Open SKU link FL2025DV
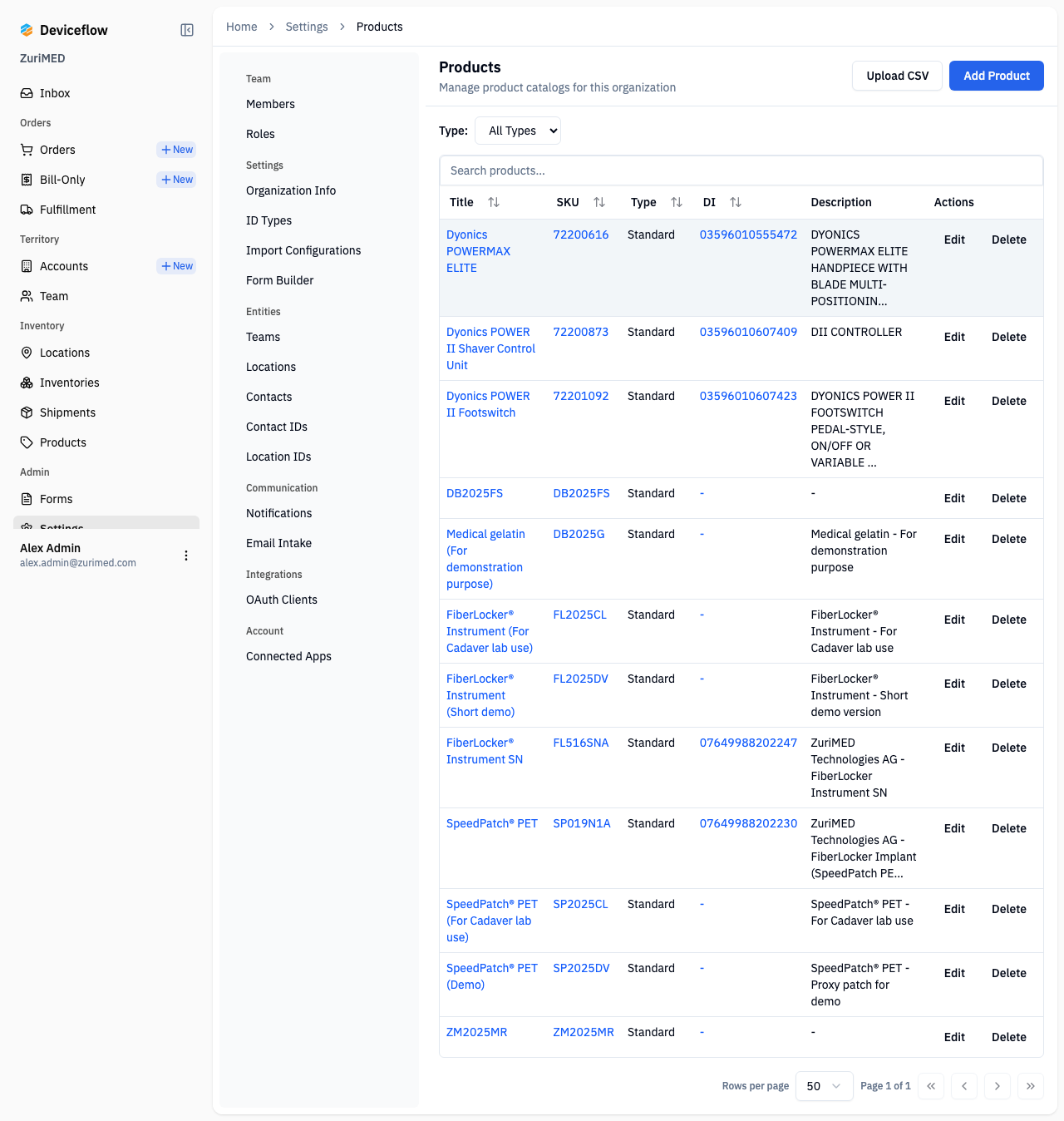Image resolution: width=1064 pixels, height=1121 pixels. 580,679
